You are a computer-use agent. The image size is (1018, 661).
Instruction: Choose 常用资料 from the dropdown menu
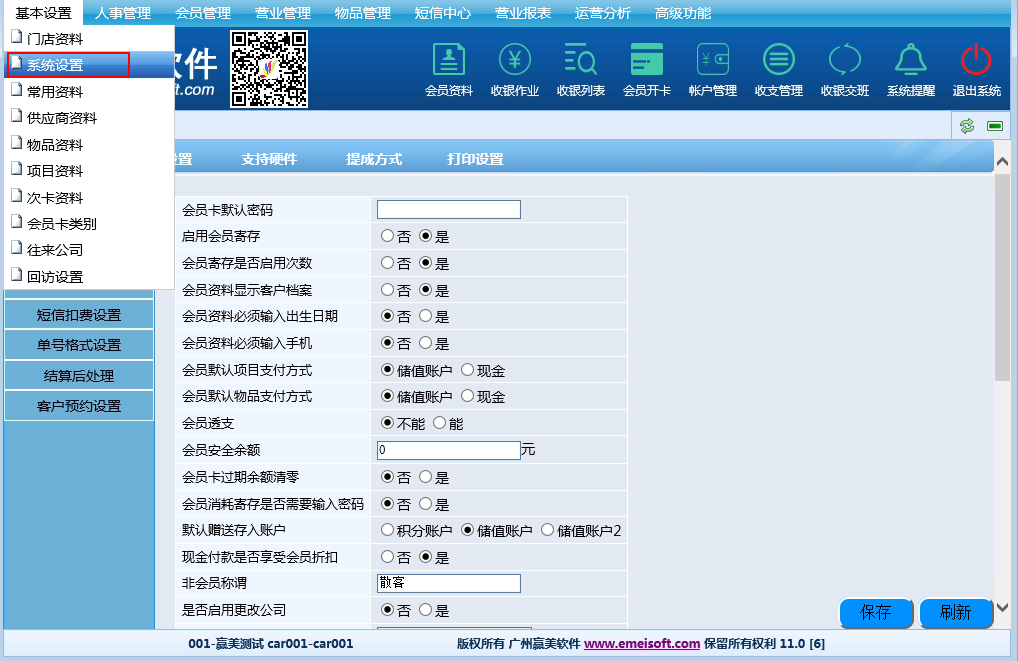(55, 91)
